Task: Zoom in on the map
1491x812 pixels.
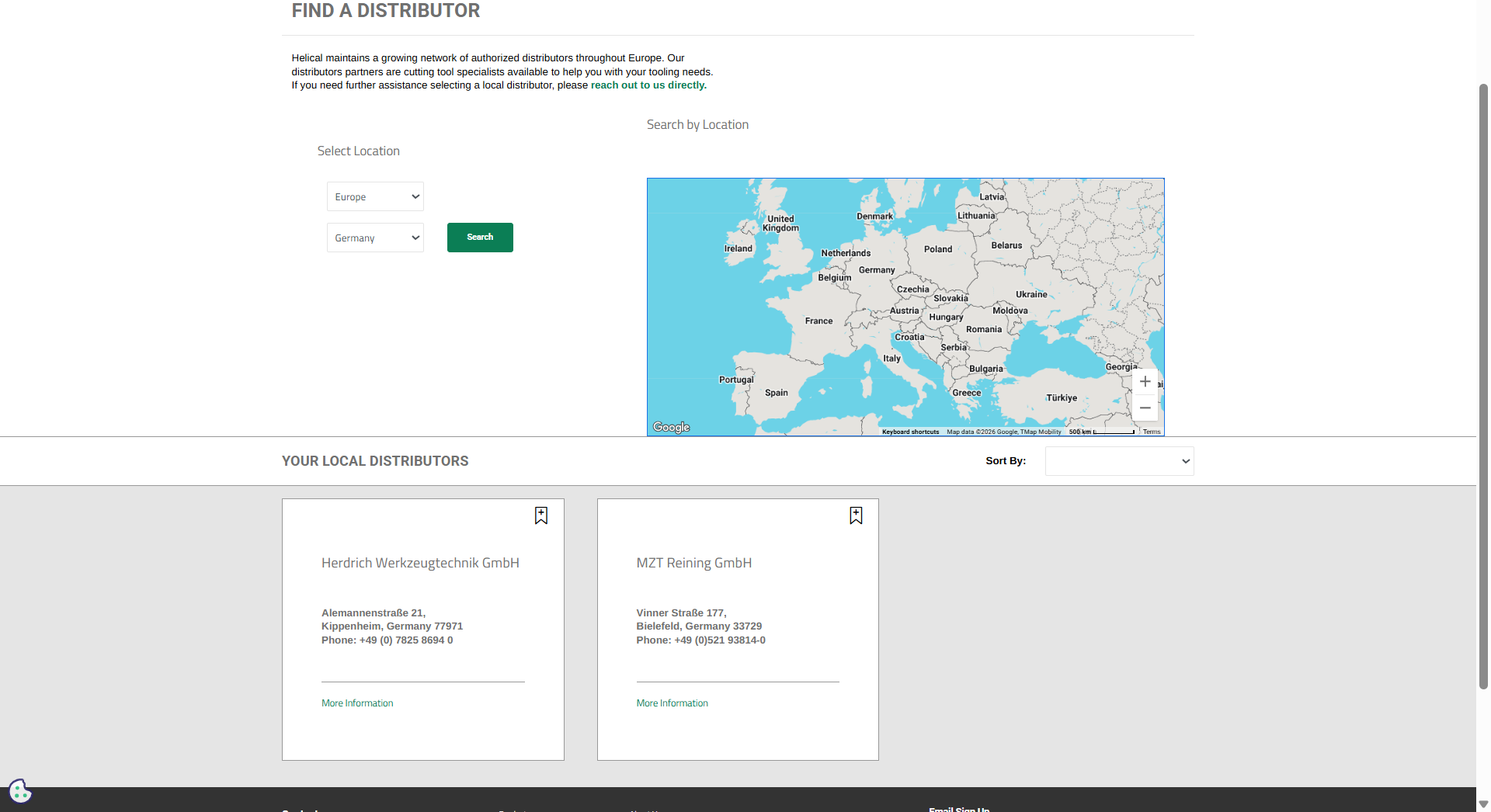Action: 1145,381
